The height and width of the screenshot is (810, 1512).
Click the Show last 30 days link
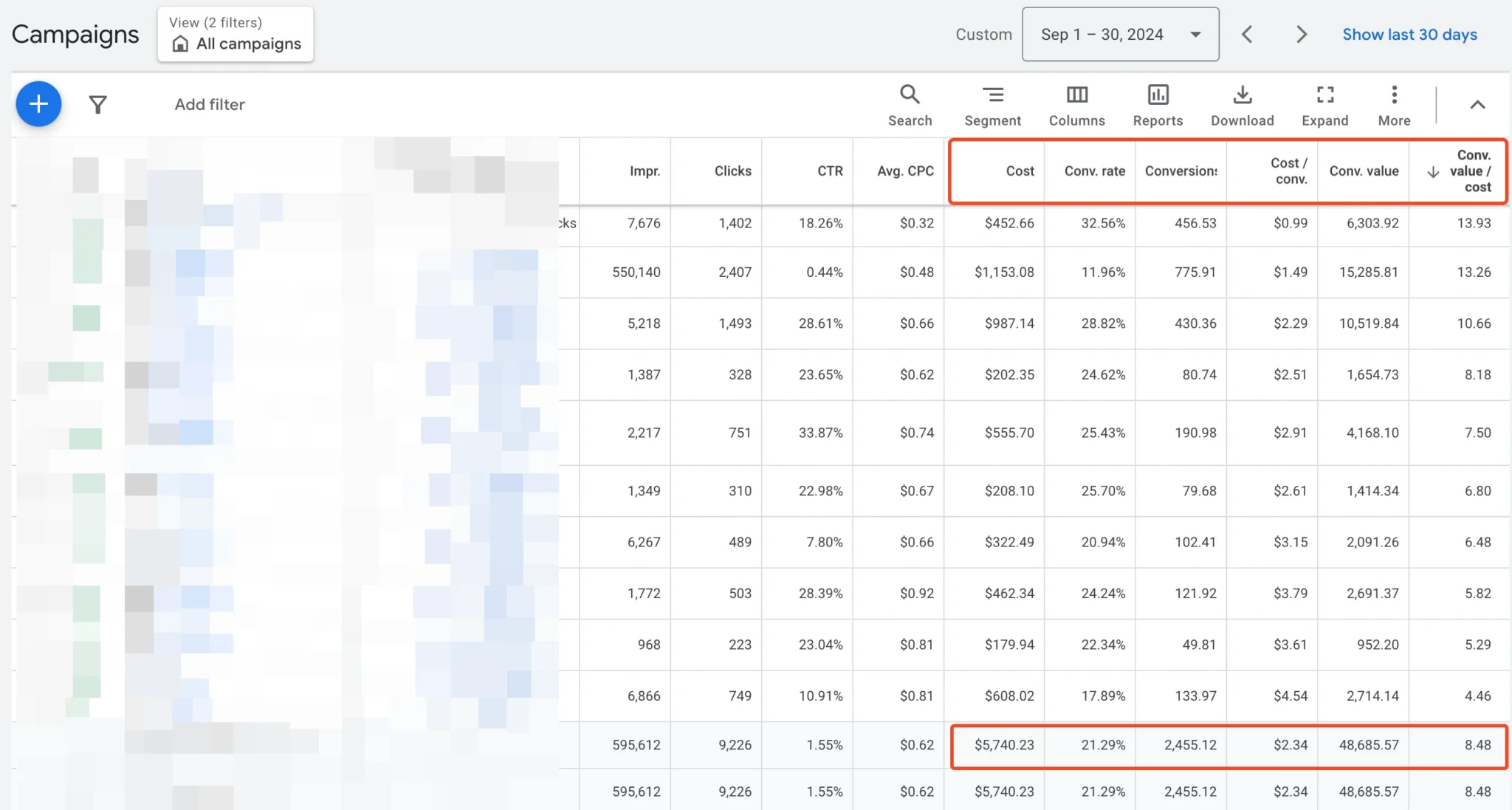(1409, 35)
